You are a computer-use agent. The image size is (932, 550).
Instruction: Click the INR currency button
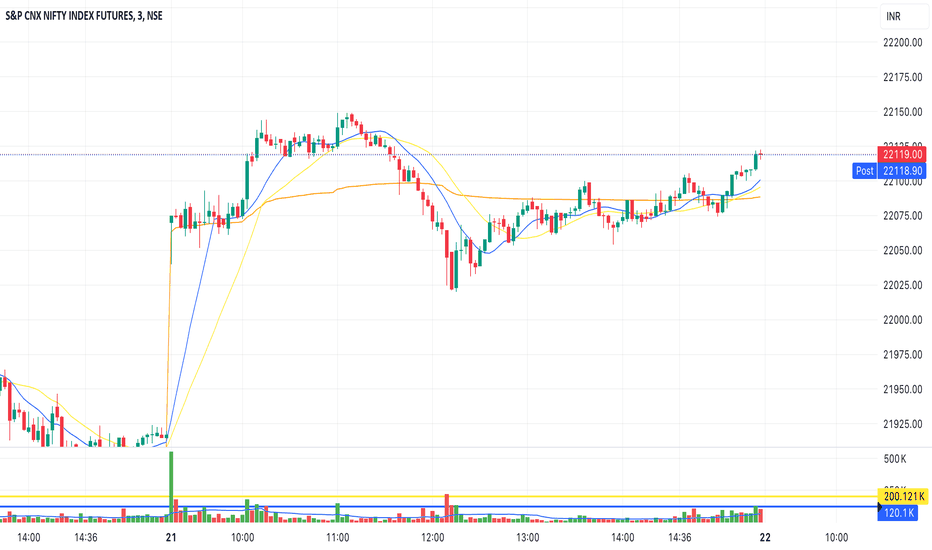(x=893, y=17)
